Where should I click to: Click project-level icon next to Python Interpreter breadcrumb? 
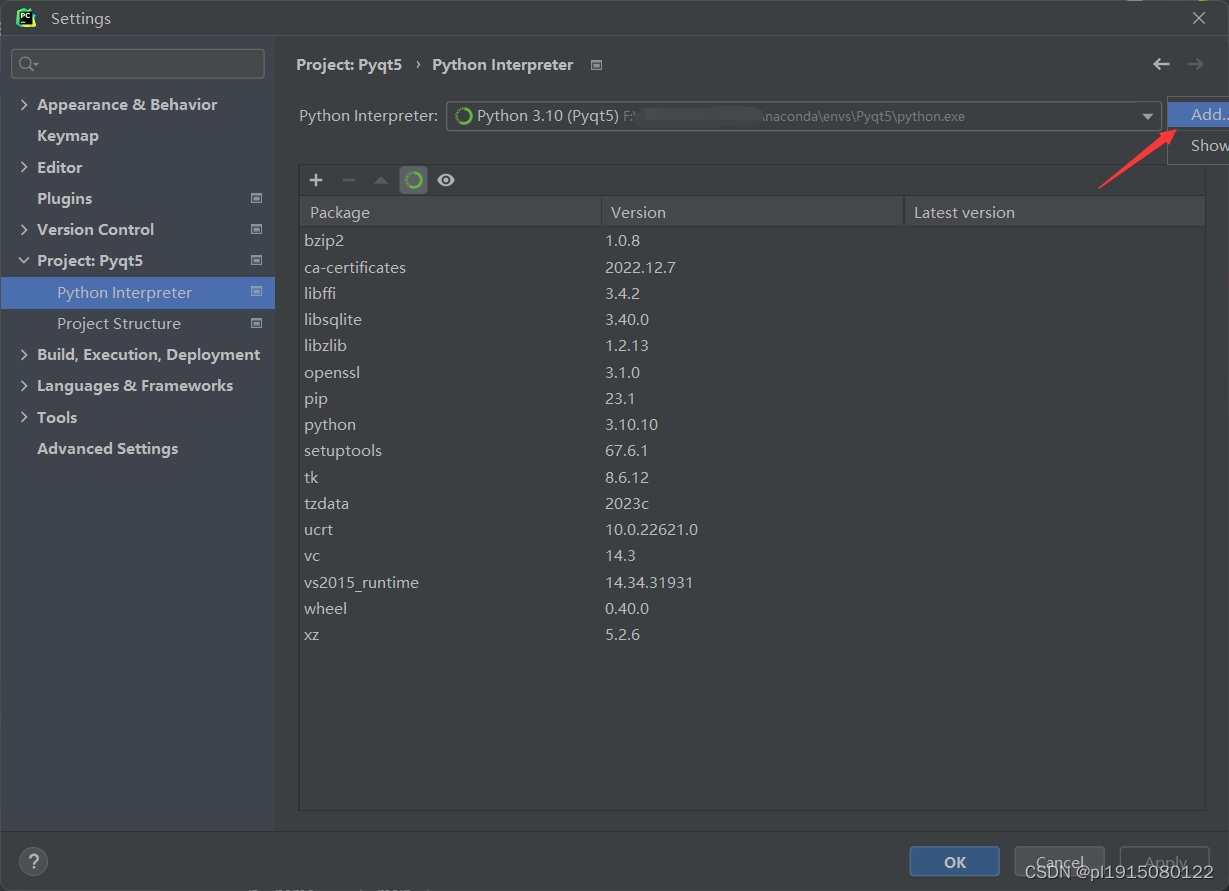tap(596, 65)
